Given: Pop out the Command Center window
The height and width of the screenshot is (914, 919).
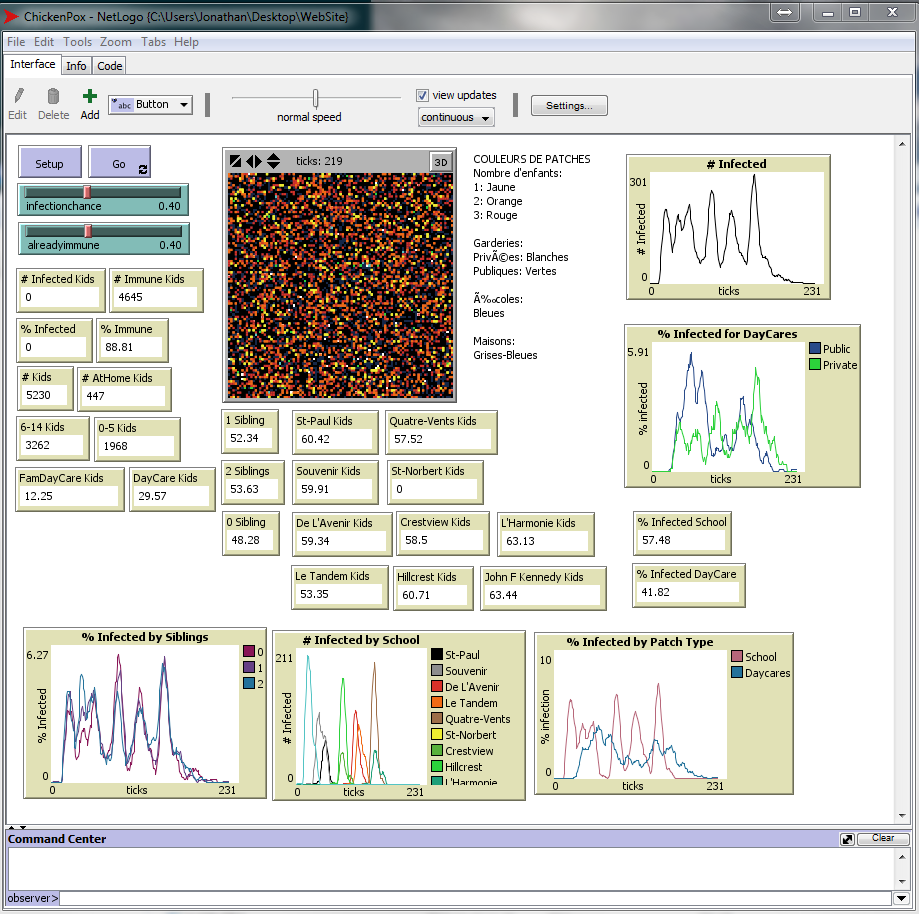Looking at the screenshot, I should [x=847, y=840].
